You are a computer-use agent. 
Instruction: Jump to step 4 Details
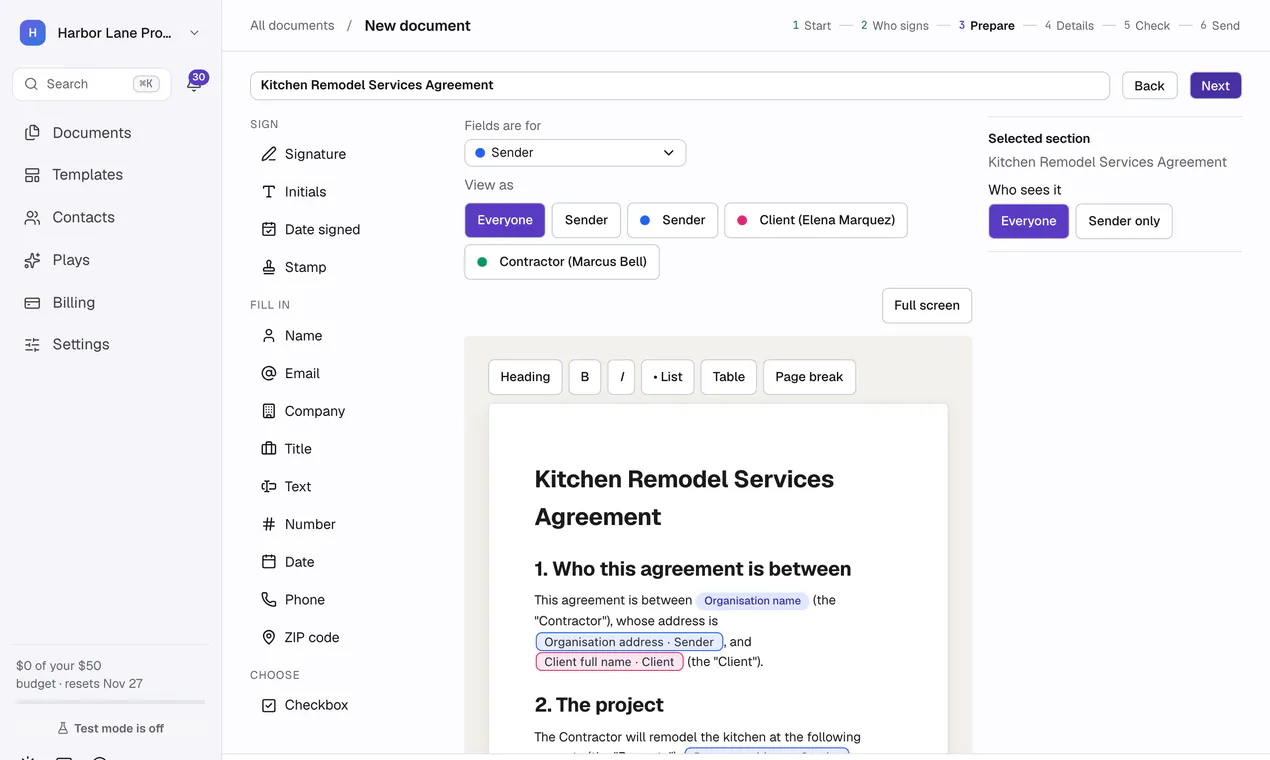click(x=1069, y=26)
